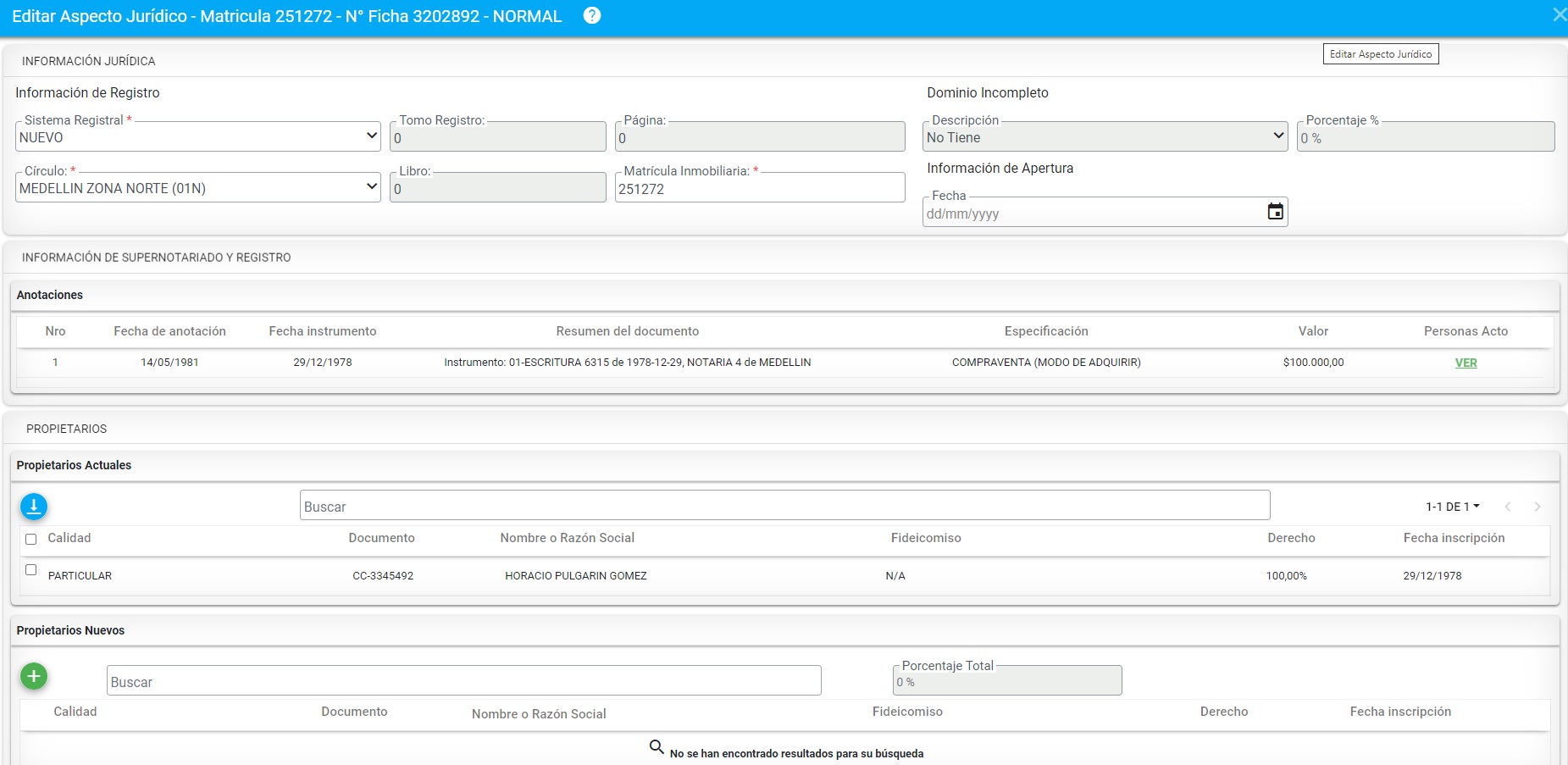Select the CC-3345492 document cell
The height and width of the screenshot is (765, 1568).
383,576
